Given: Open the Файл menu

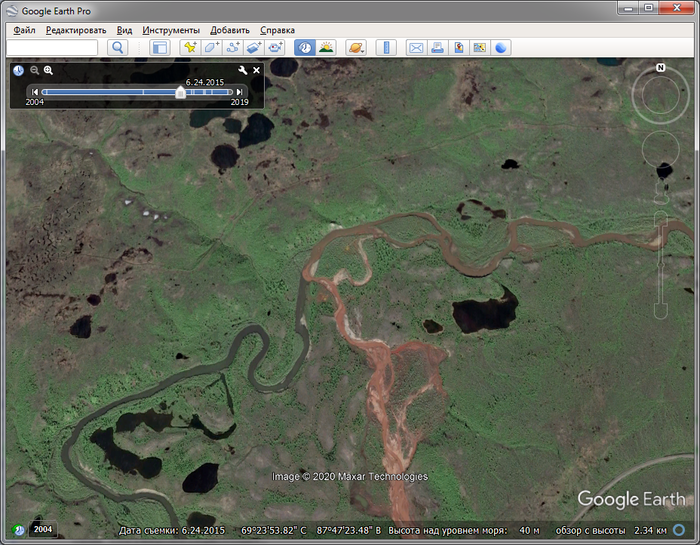Looking at the screenshot, I should click(x=25, y=30).
